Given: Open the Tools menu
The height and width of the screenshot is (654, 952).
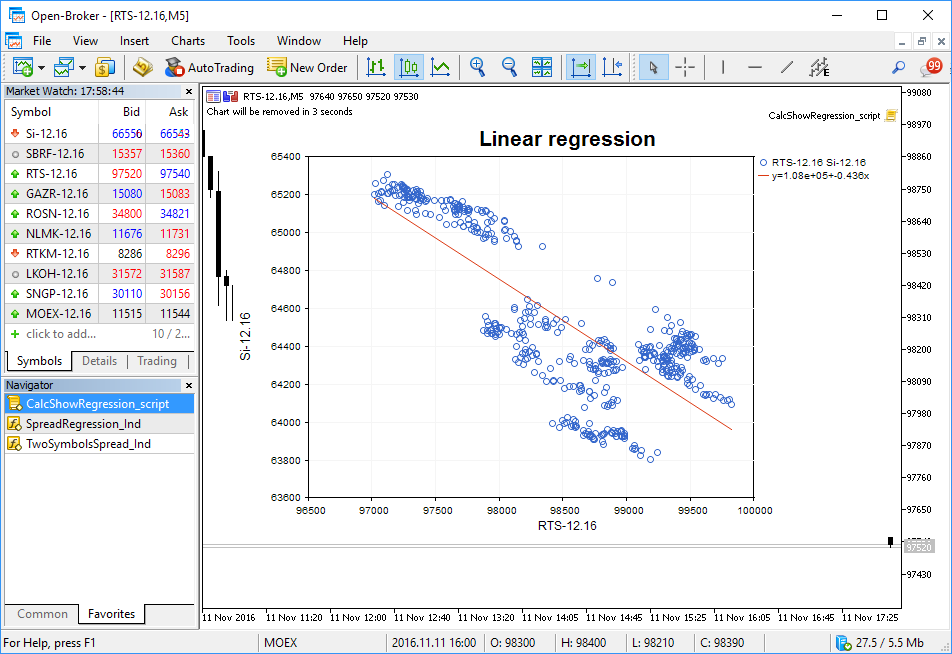Looking at the screenshot, I should (x=240, y=41).
